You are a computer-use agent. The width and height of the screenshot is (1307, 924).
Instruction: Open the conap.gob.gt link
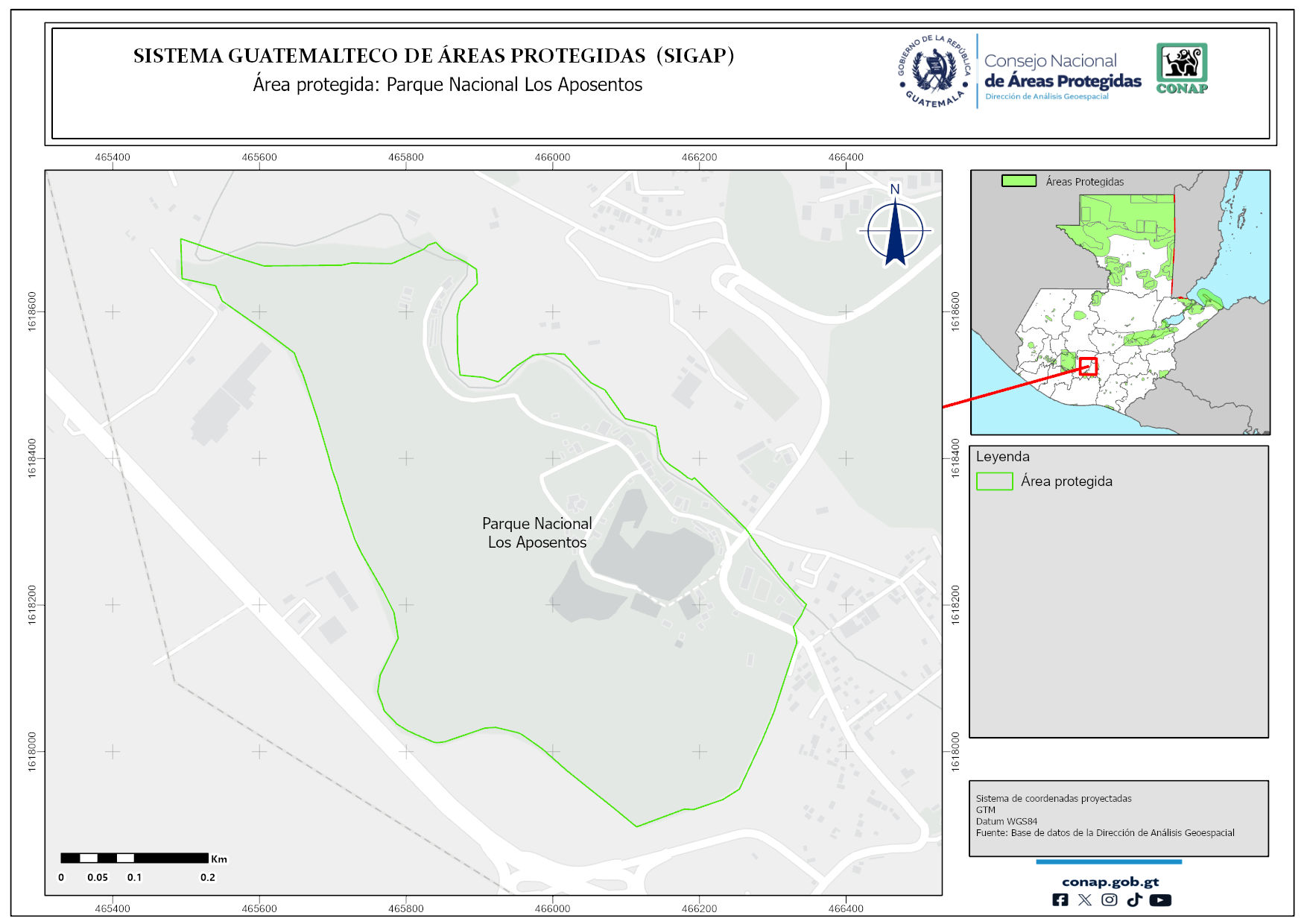(x=1110, y=882)
